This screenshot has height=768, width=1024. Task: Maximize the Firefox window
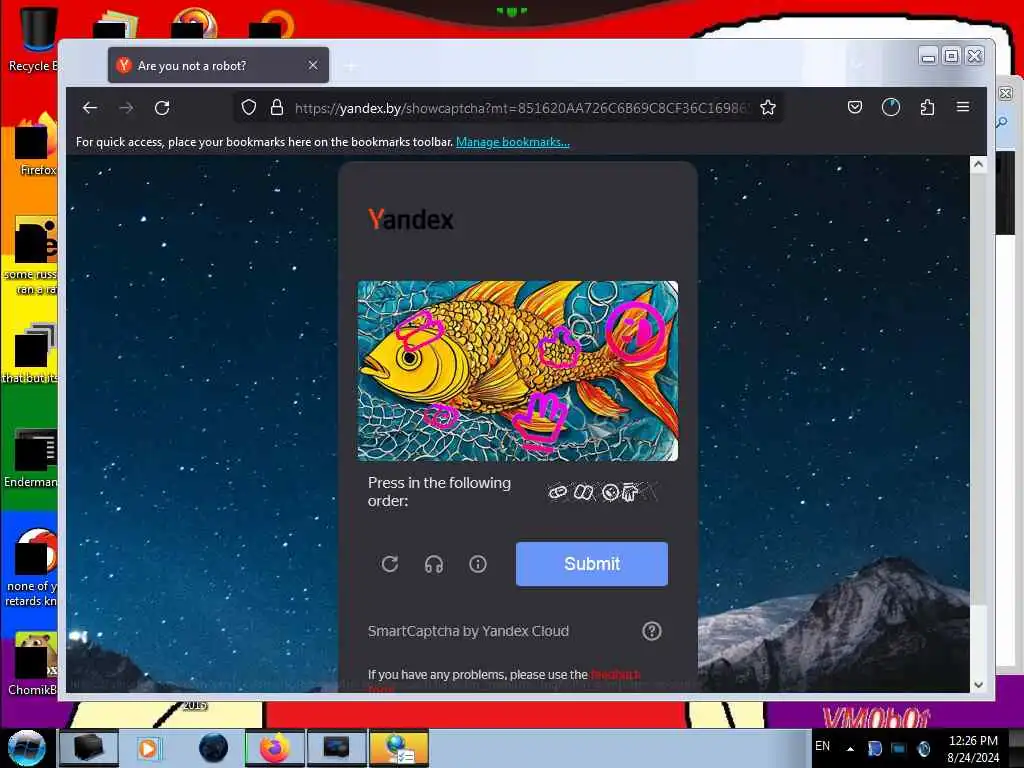[x=952, y=56]
